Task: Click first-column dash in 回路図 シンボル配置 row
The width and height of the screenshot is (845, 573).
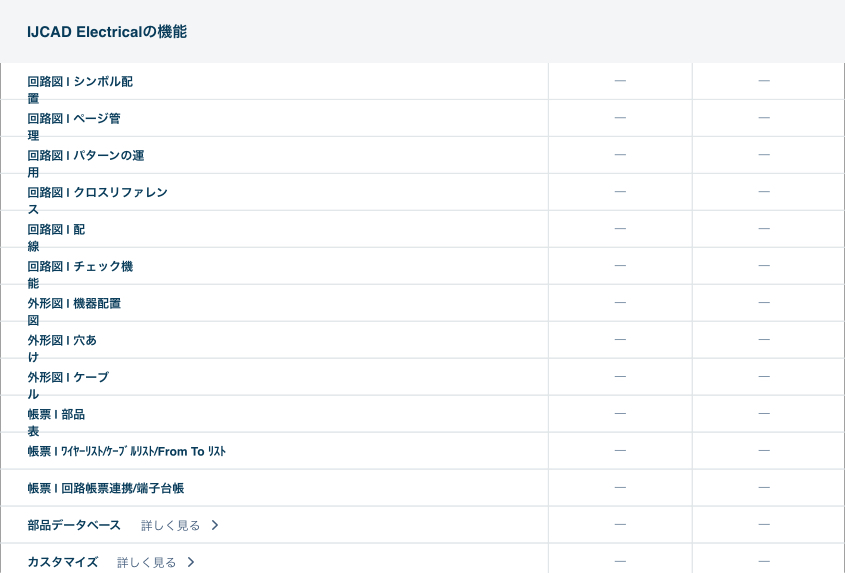Action: (620, 81)
